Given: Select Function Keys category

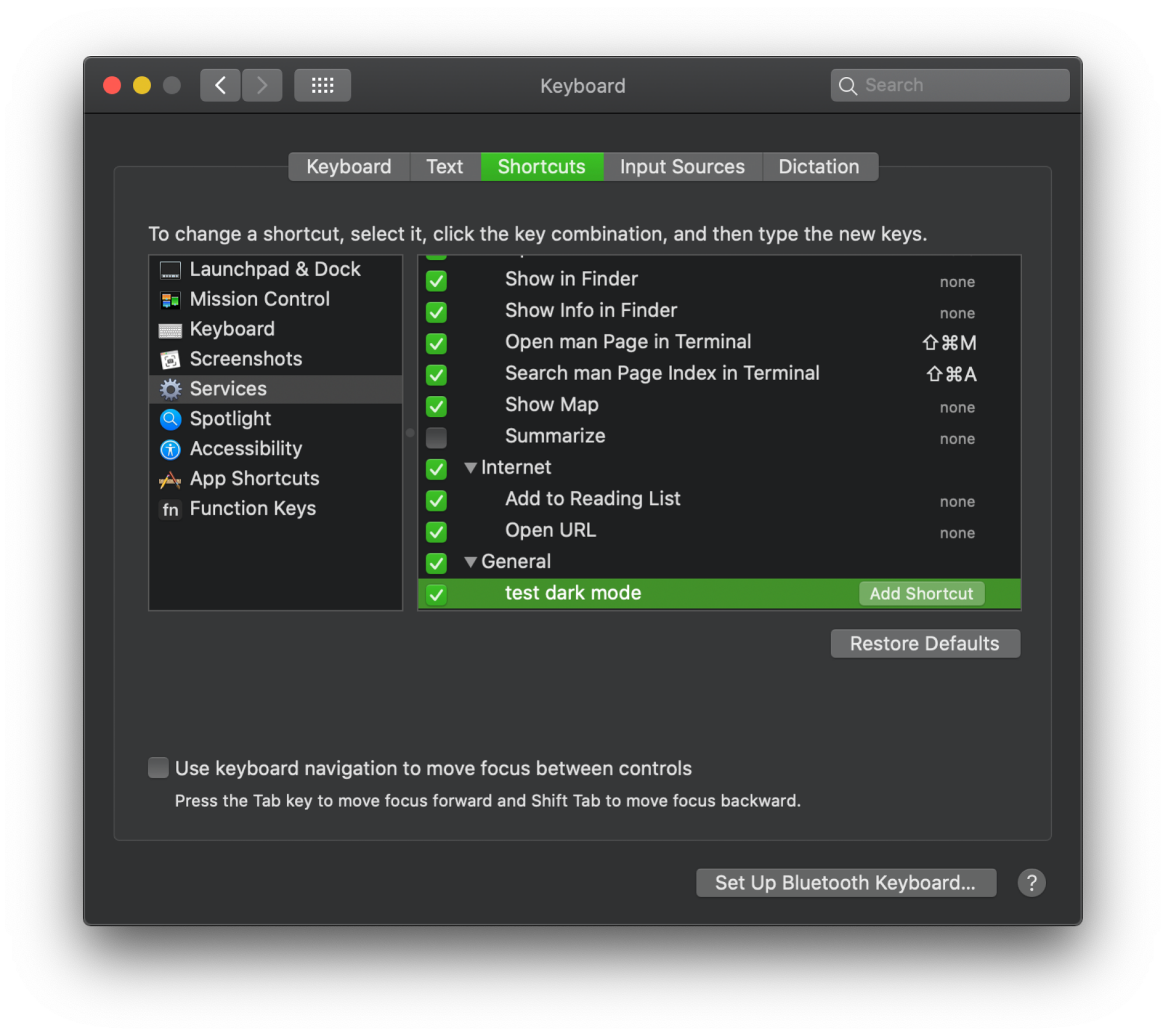Looking at the screenshot, I should pyautogui.click(x=276, y=508).
